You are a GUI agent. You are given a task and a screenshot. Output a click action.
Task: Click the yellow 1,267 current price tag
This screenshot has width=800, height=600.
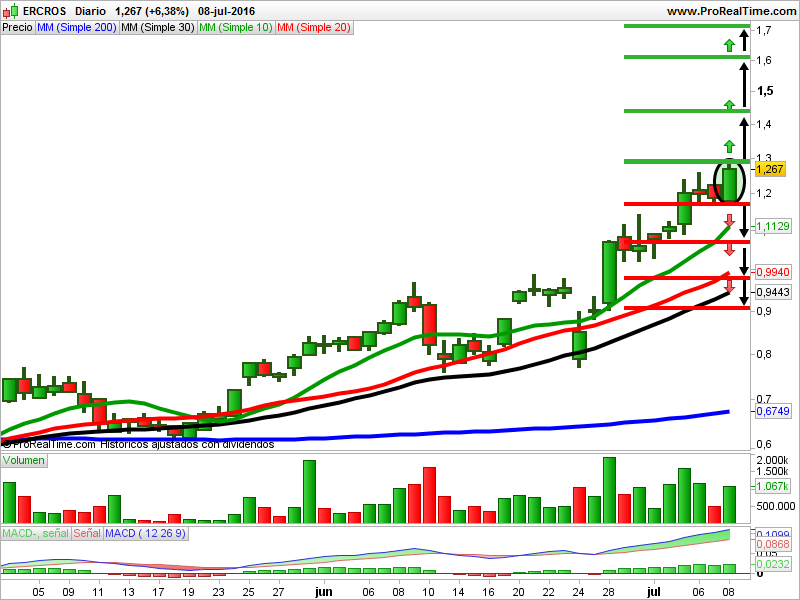pyautogui.click(x=769, y=169)
